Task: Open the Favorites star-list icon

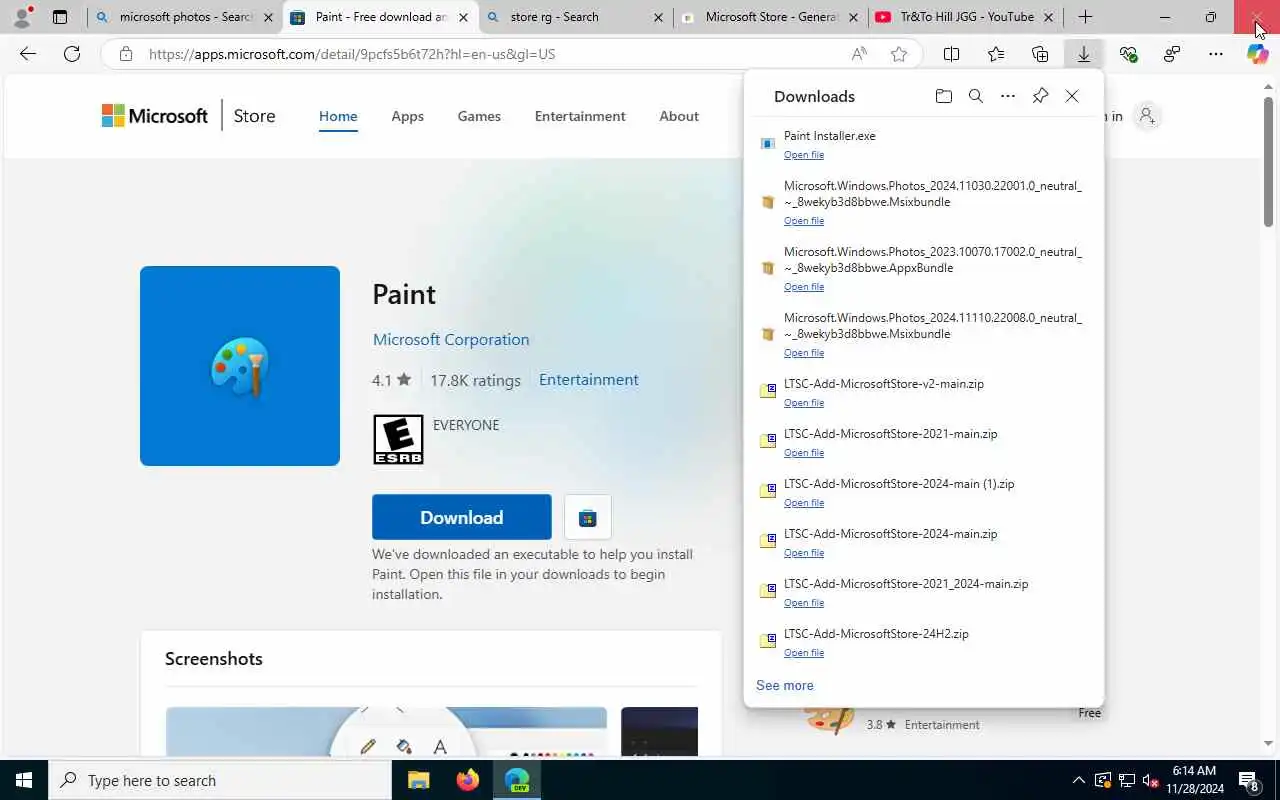Action: tap(996, 54)
